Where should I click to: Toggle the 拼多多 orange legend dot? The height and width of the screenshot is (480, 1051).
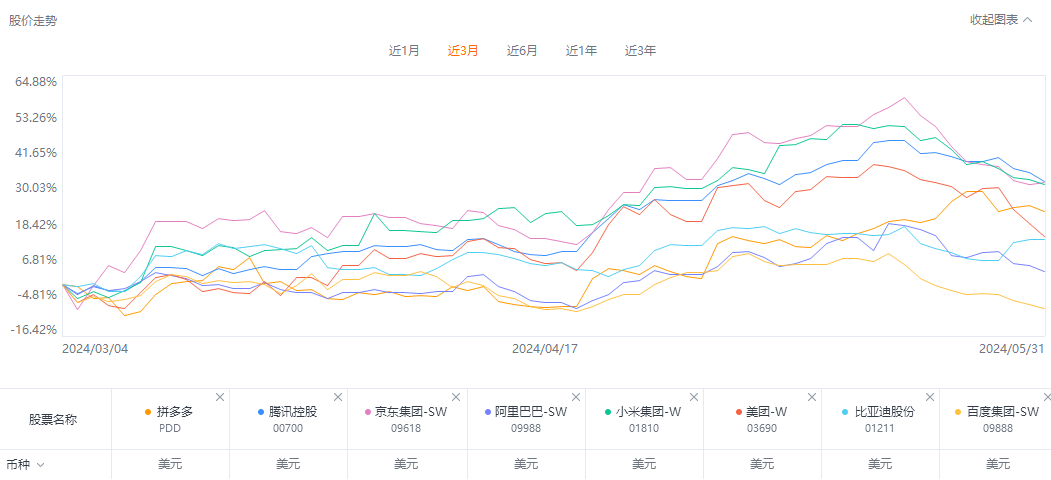click(x=148, y=412)
